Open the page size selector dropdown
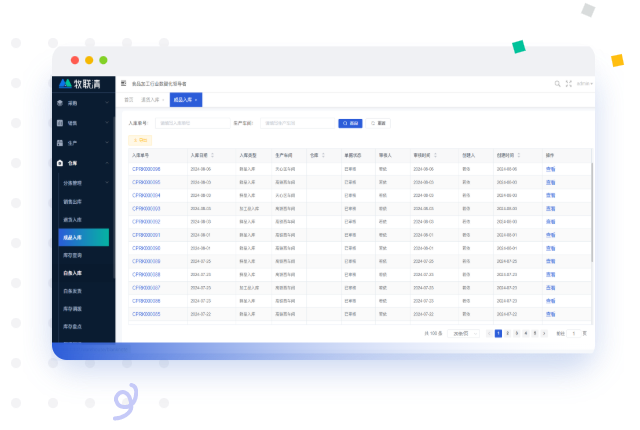 coord(464,333)
